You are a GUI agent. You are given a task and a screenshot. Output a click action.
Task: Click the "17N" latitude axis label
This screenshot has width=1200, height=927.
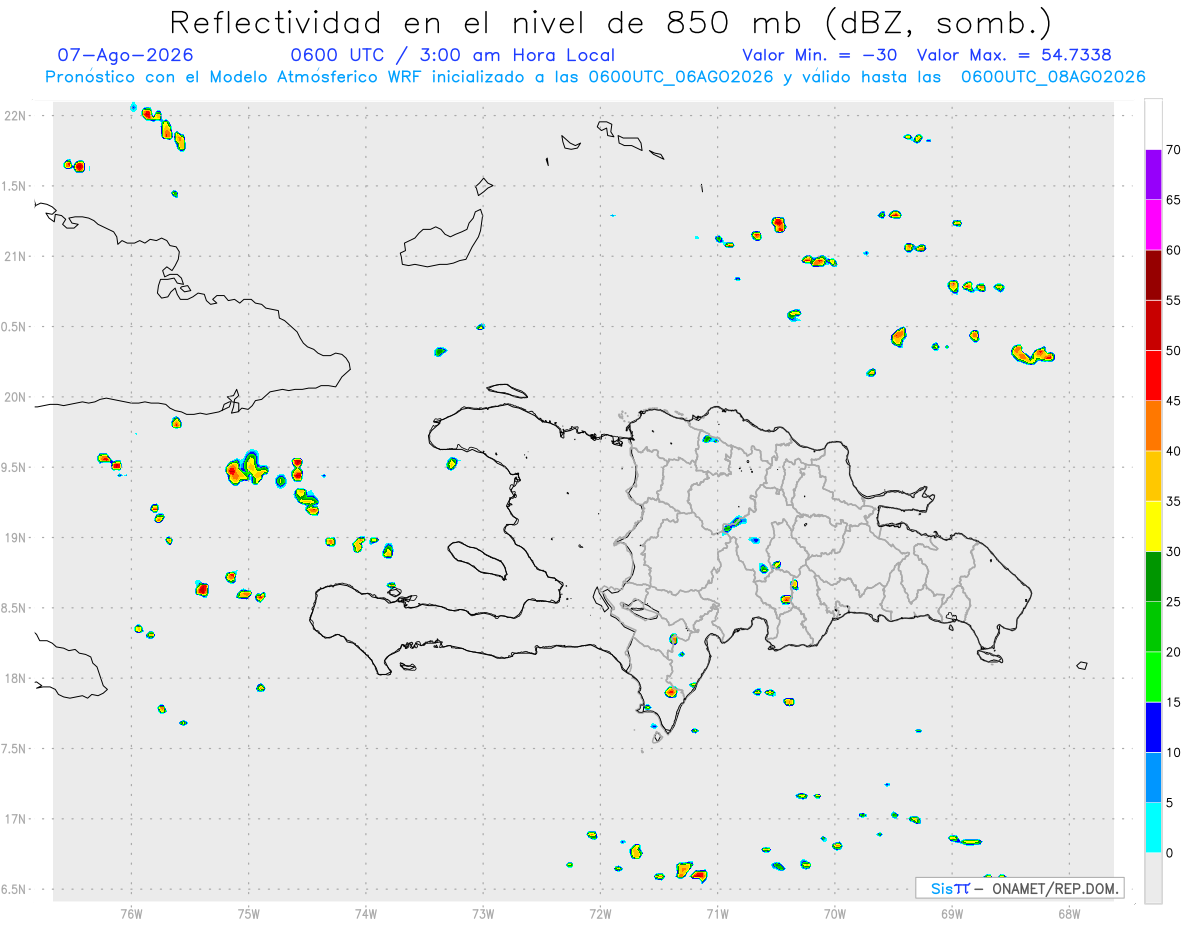[17, 819]
